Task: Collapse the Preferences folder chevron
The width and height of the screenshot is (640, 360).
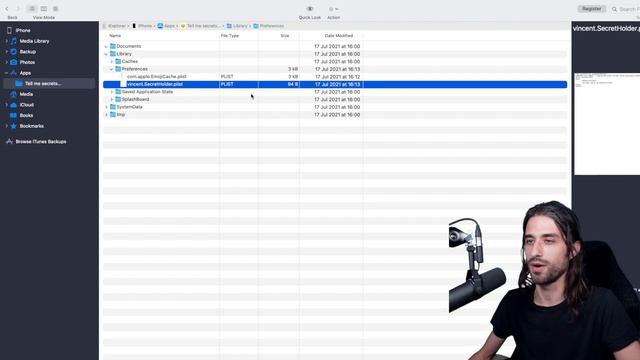Action: click(x=111, y=69)
